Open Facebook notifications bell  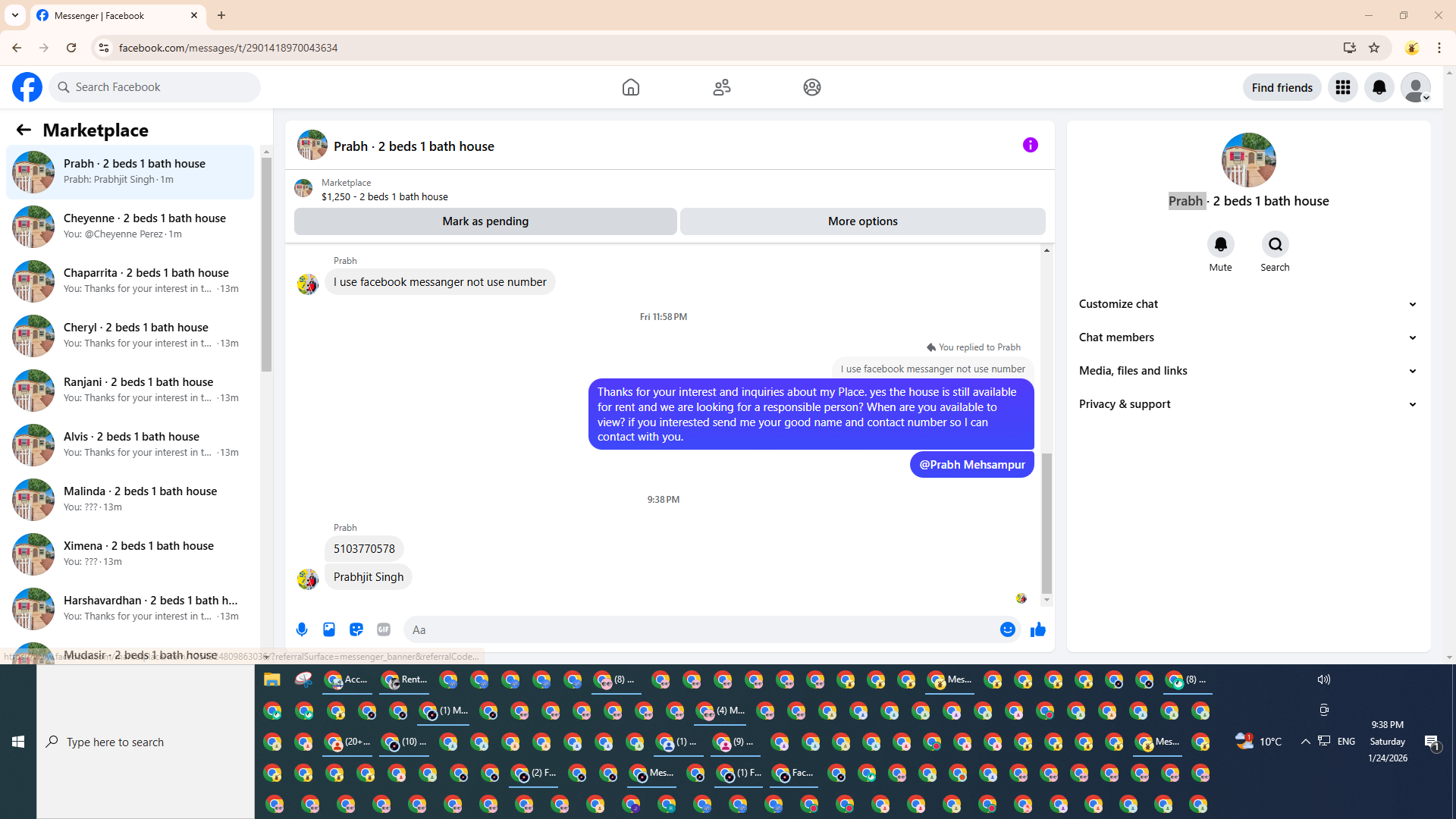coord(1379,87)
